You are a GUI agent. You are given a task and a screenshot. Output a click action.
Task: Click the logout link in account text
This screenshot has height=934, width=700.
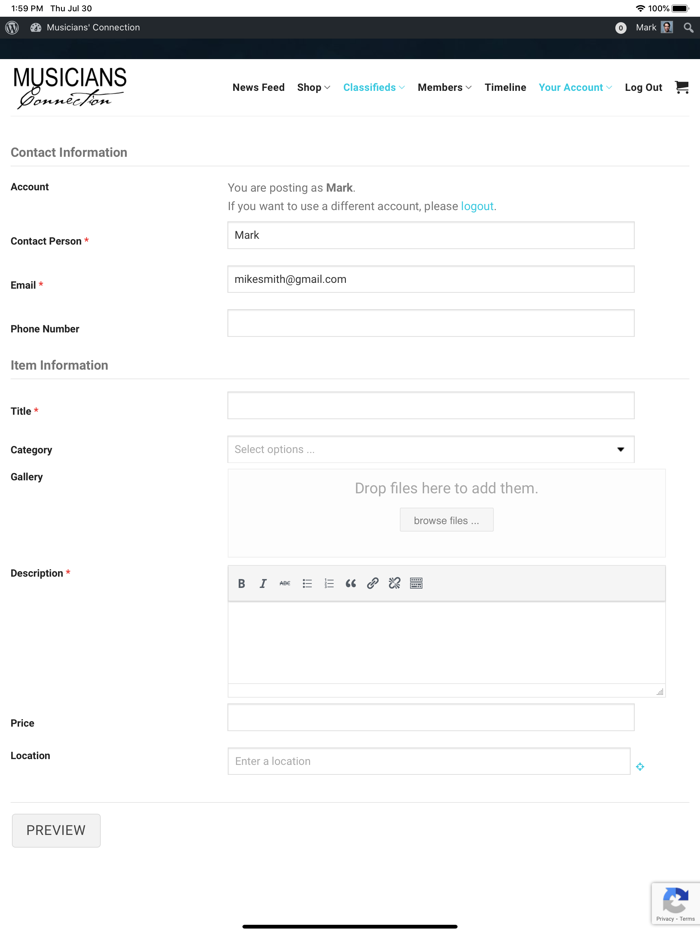477,206
